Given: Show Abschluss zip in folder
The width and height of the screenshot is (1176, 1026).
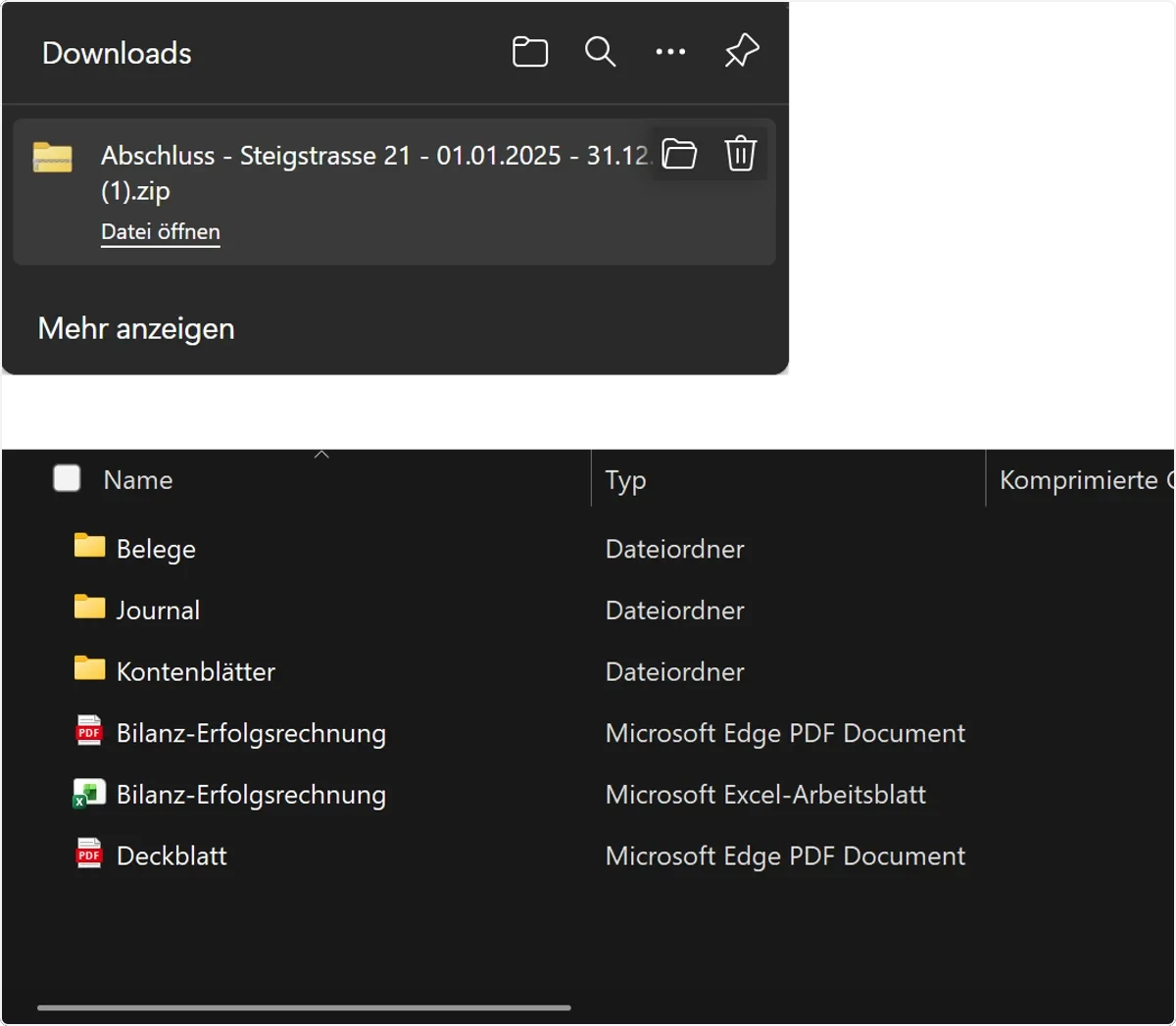Looking at the screenshot, I should [679, 154].
